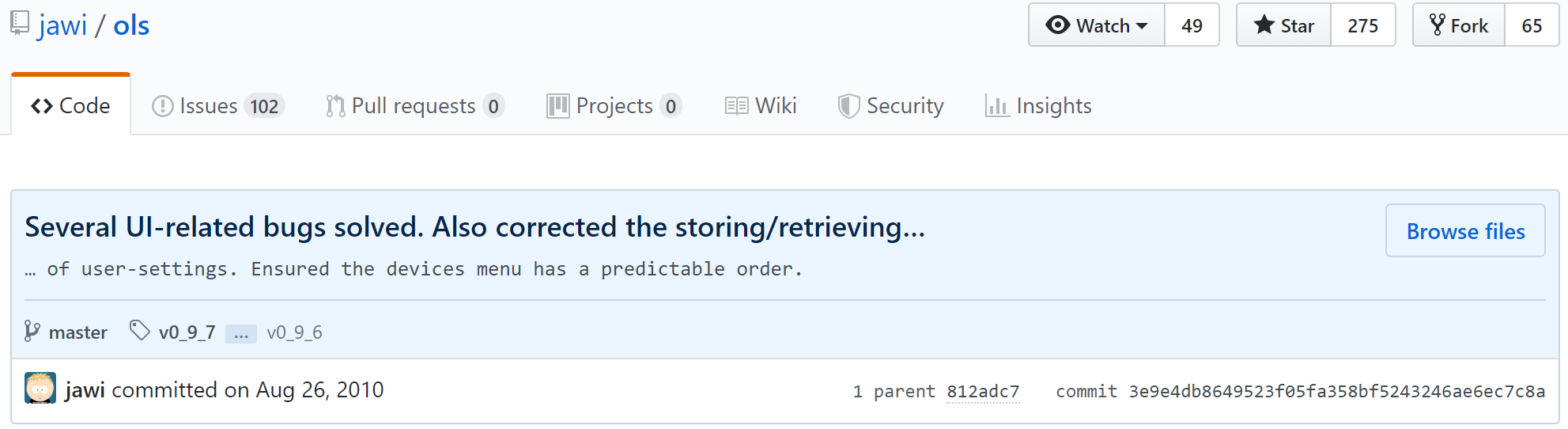Screen dimensions: 1568x429
Task: Open parent commit 812adc7
Action: (x=983, y=392)
